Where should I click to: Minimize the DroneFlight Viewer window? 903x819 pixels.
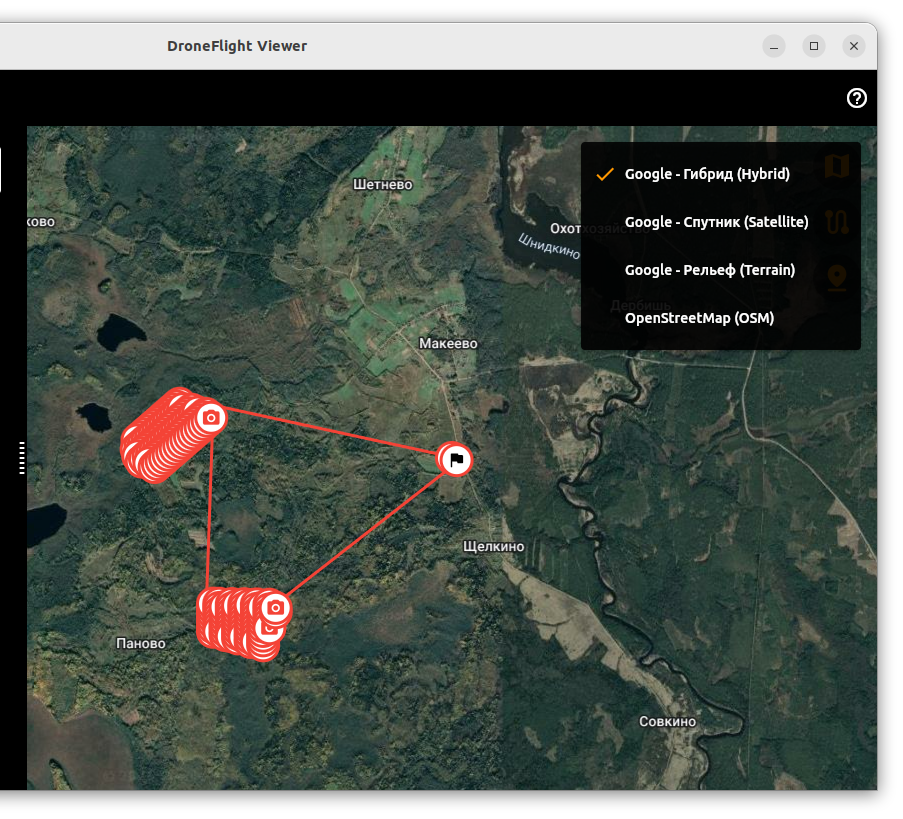click(774, 46)
